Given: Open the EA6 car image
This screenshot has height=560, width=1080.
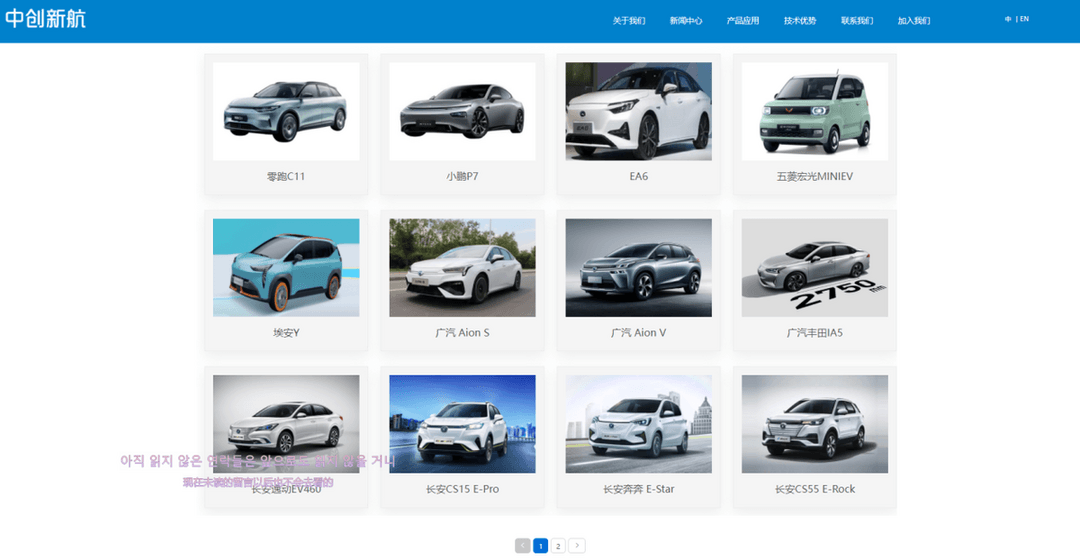Looking at the screenshot, I should 638,112.
